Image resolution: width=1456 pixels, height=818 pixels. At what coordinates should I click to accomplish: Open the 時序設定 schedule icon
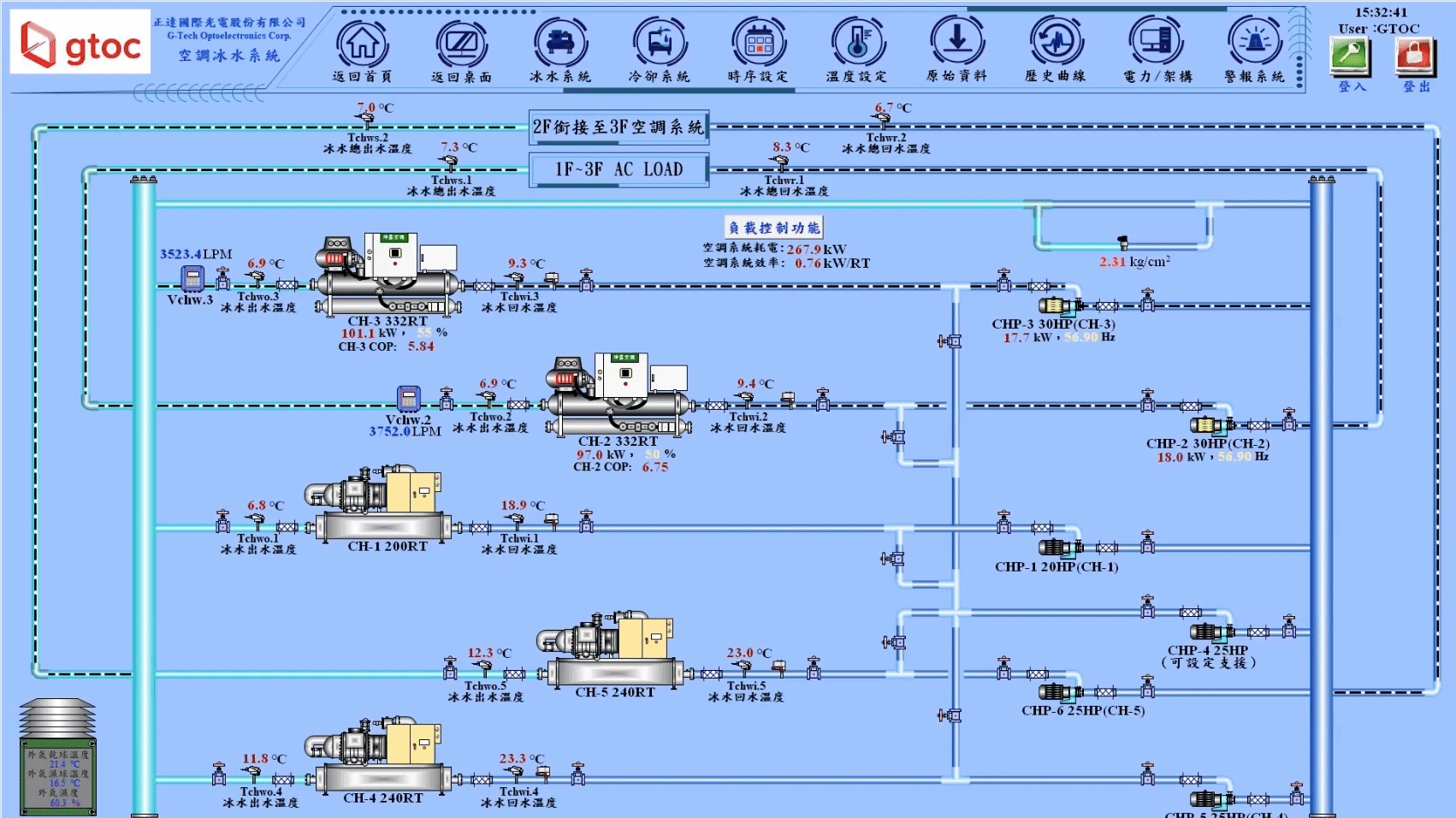(758, 43)
